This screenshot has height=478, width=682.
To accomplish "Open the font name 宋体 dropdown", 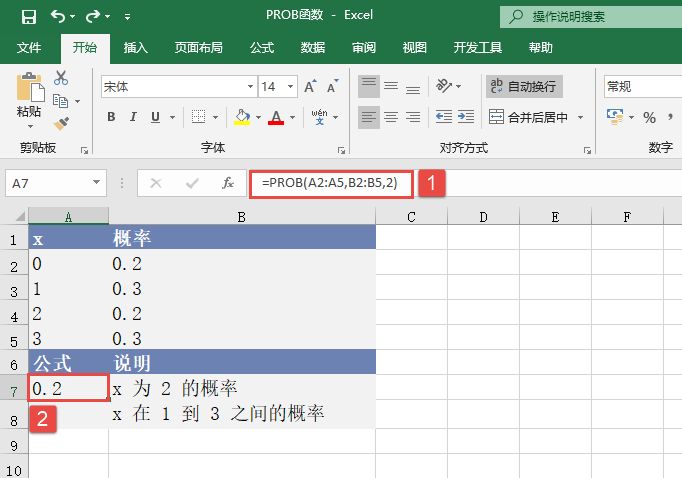I will 244,87.
